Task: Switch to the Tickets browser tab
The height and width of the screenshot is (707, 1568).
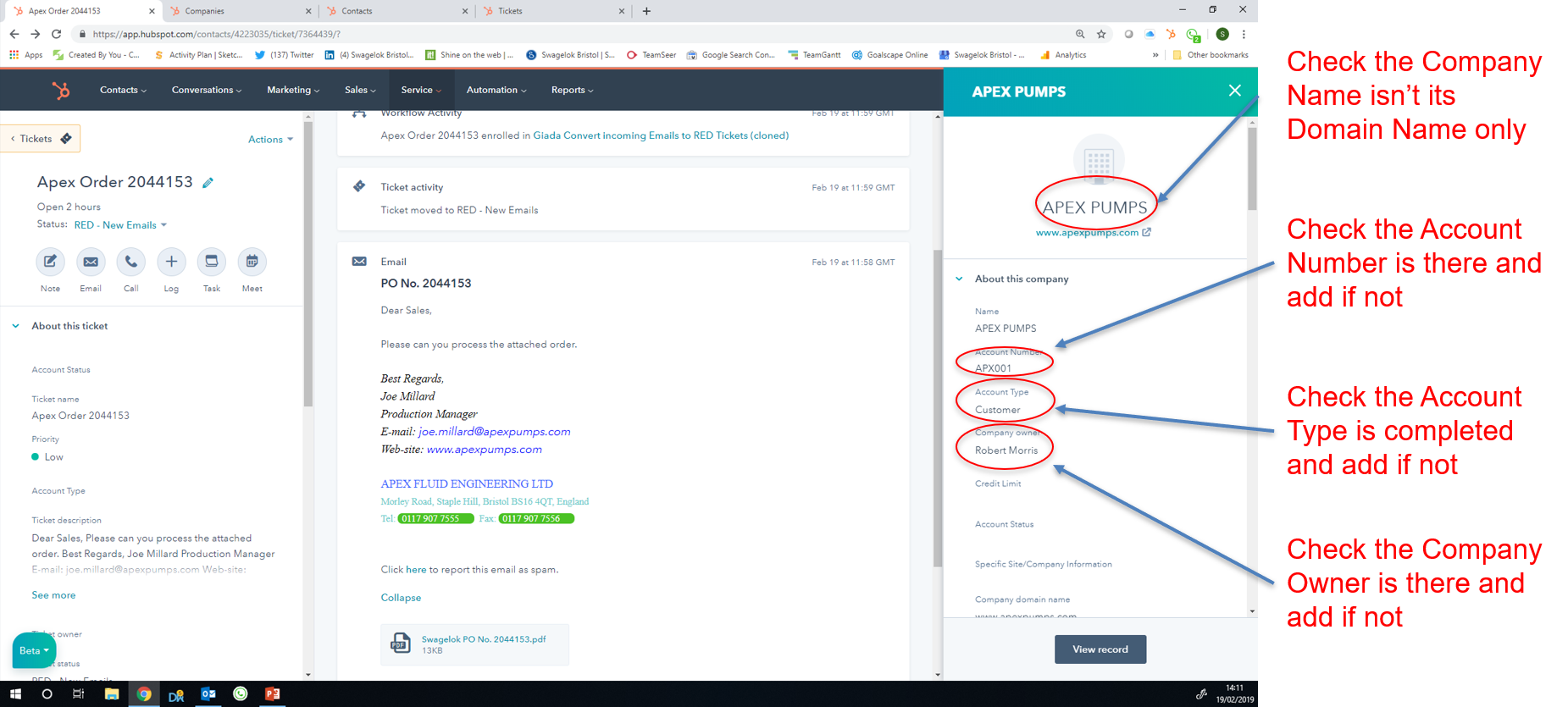Action: coord(553,11)
